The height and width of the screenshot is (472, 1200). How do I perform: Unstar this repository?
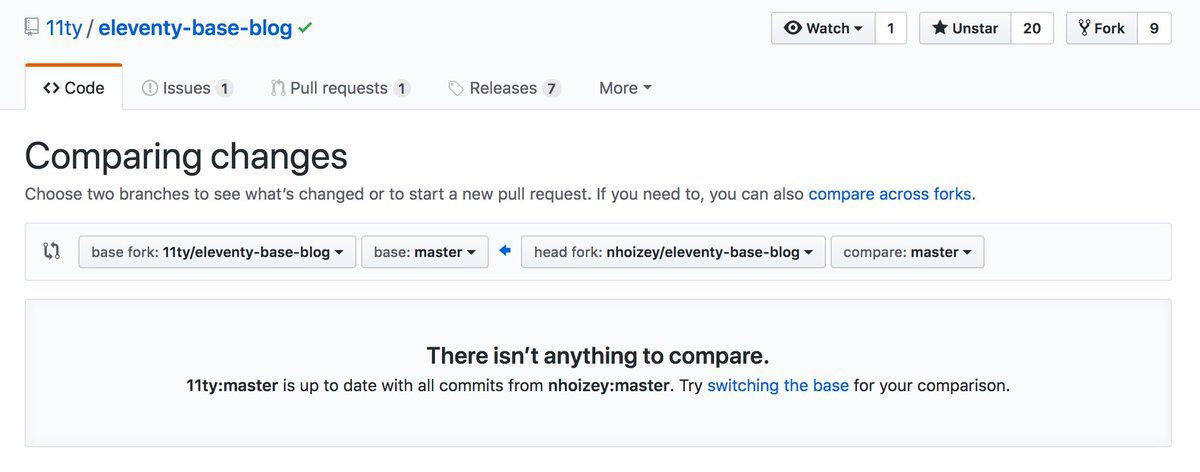click(x=965, y=28)
